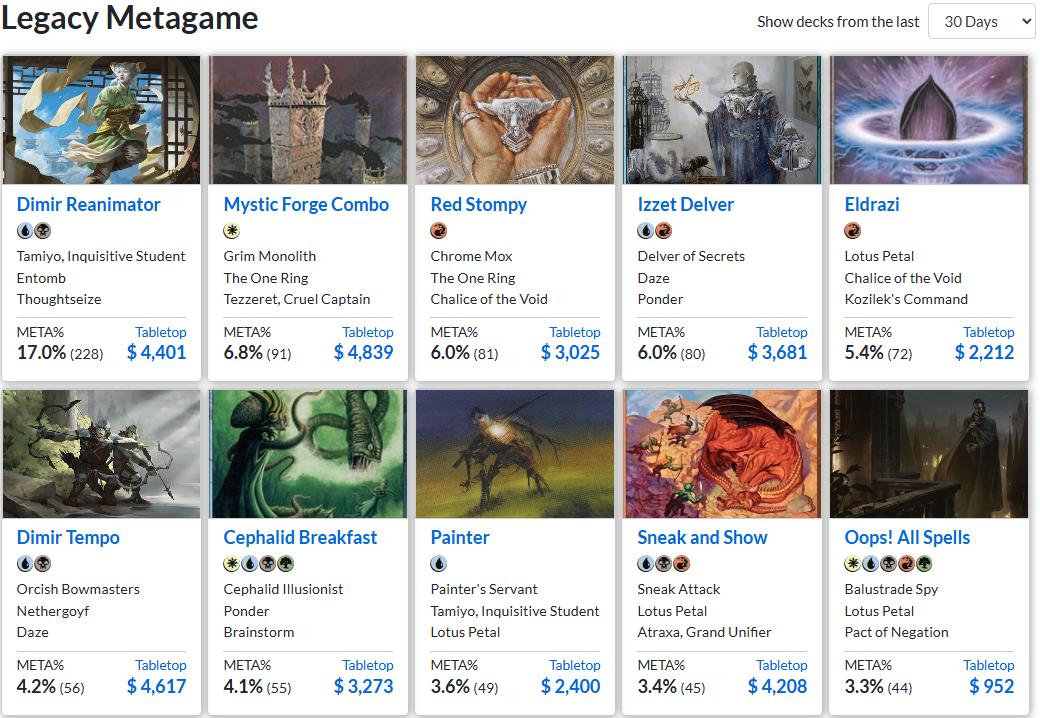Image resolution: width=1040 pixels, height=718 pixels.
Task: Click the blue mana icon under Dimir Tempo
Action: pos(24,564)
